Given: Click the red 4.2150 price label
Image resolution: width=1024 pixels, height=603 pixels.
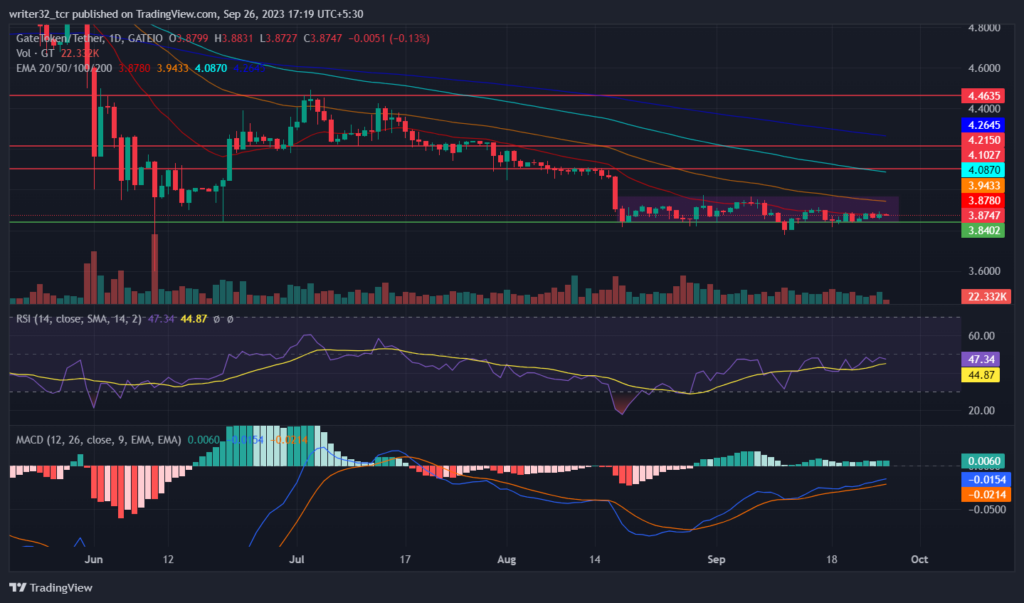Looking at the screenshot, I should point(984,140).
